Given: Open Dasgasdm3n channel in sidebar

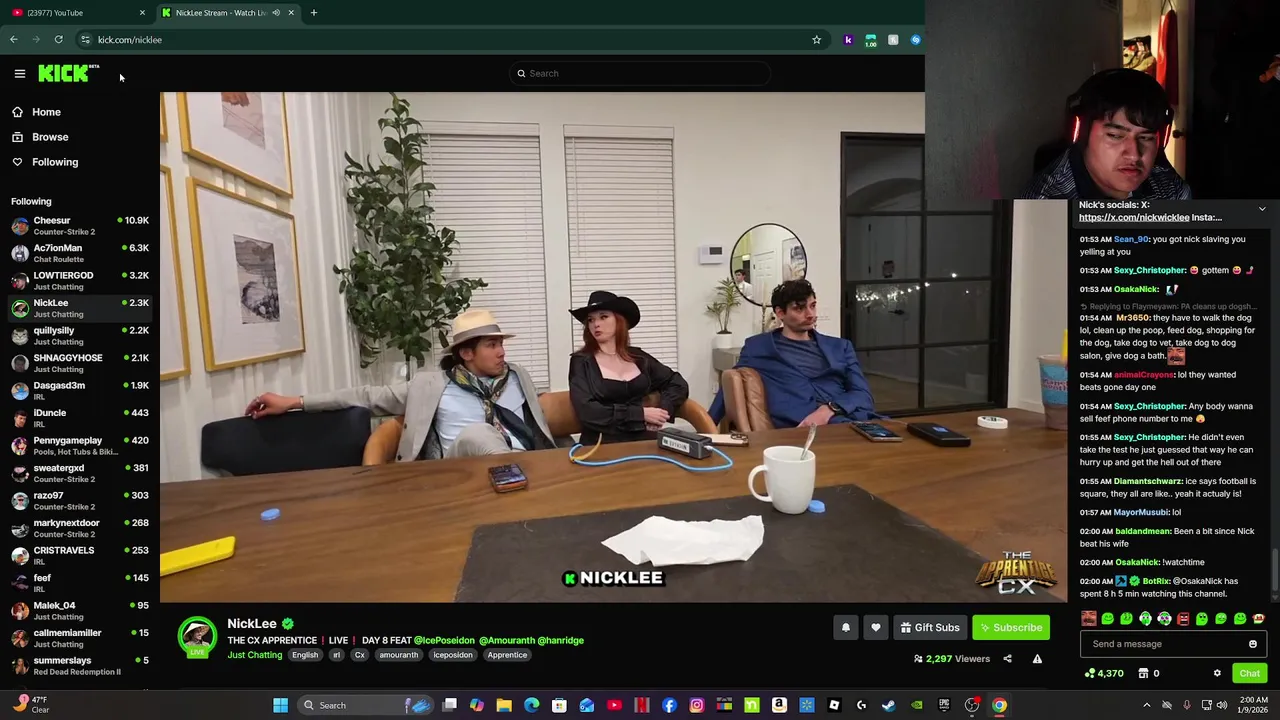Looking at the screenshot, I should click(x=80, y=391).
